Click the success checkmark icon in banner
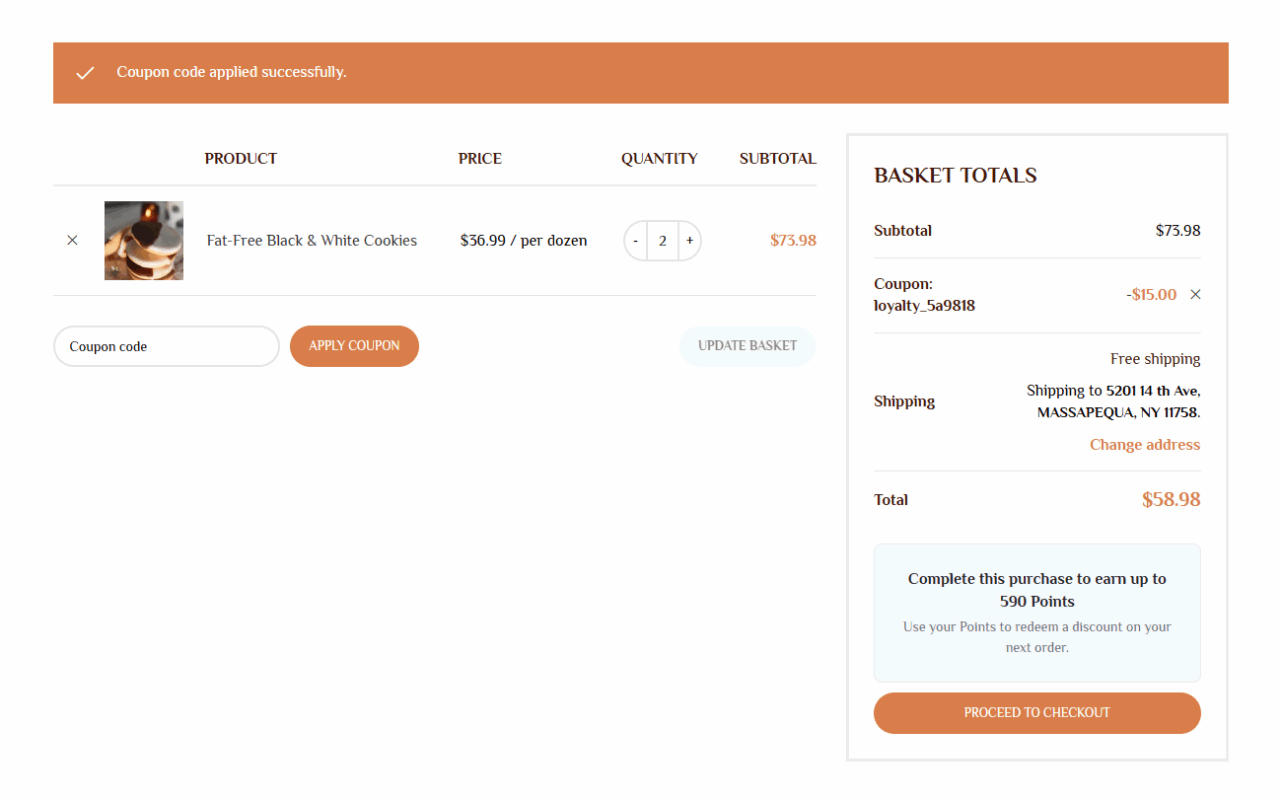 [x=85, y=73]
